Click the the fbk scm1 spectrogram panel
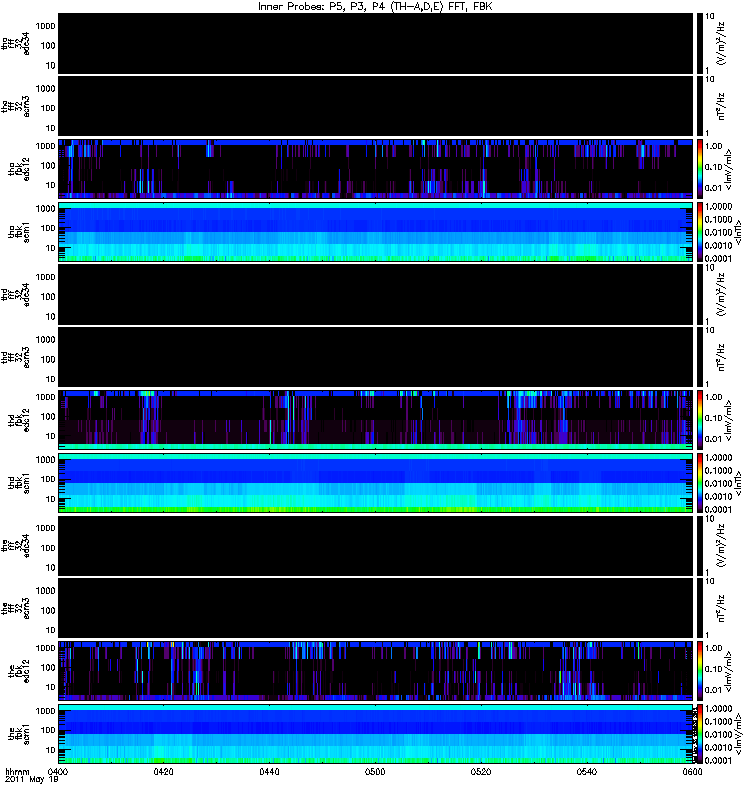750x800 pixels. coord(375,734)
